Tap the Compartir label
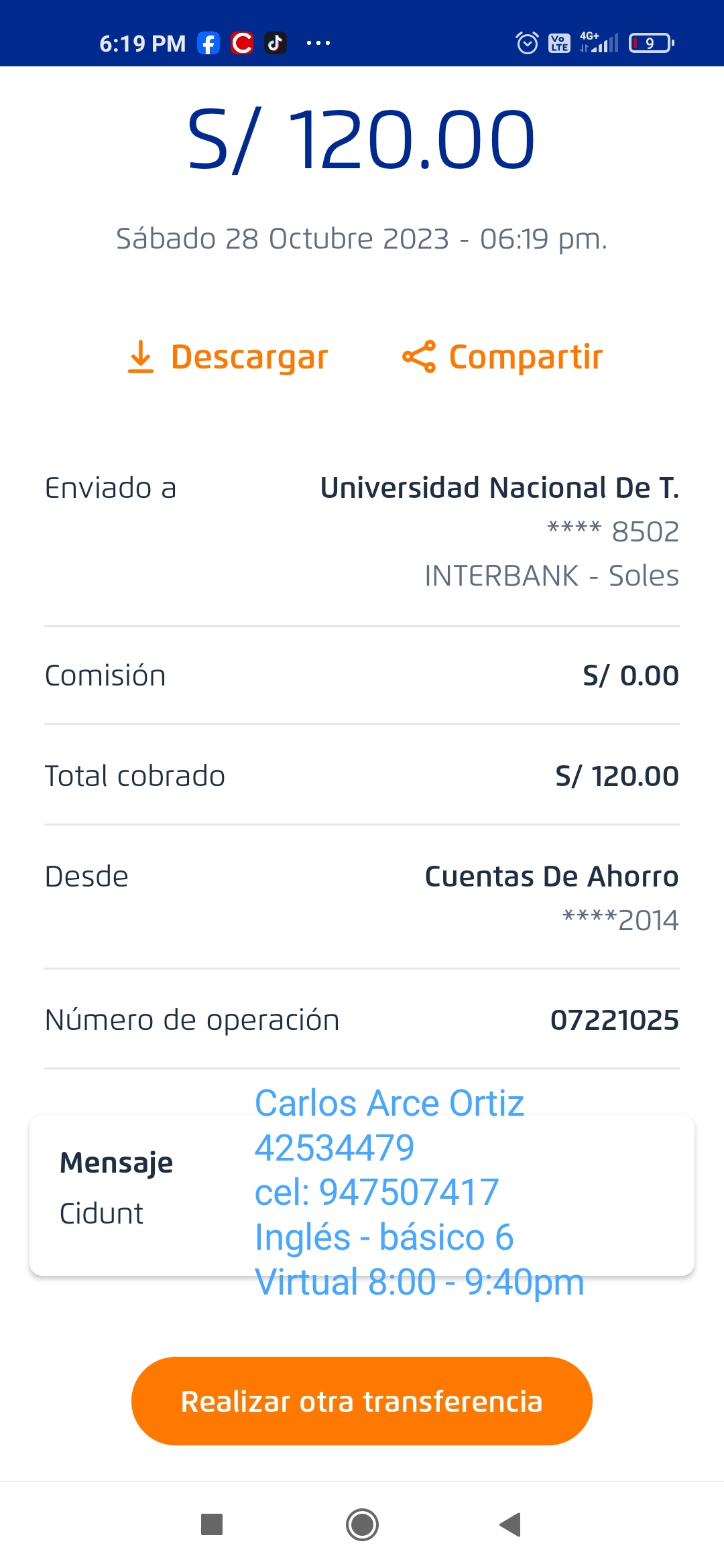Viewport: 724px width, 1568px height. pos(526,356)
